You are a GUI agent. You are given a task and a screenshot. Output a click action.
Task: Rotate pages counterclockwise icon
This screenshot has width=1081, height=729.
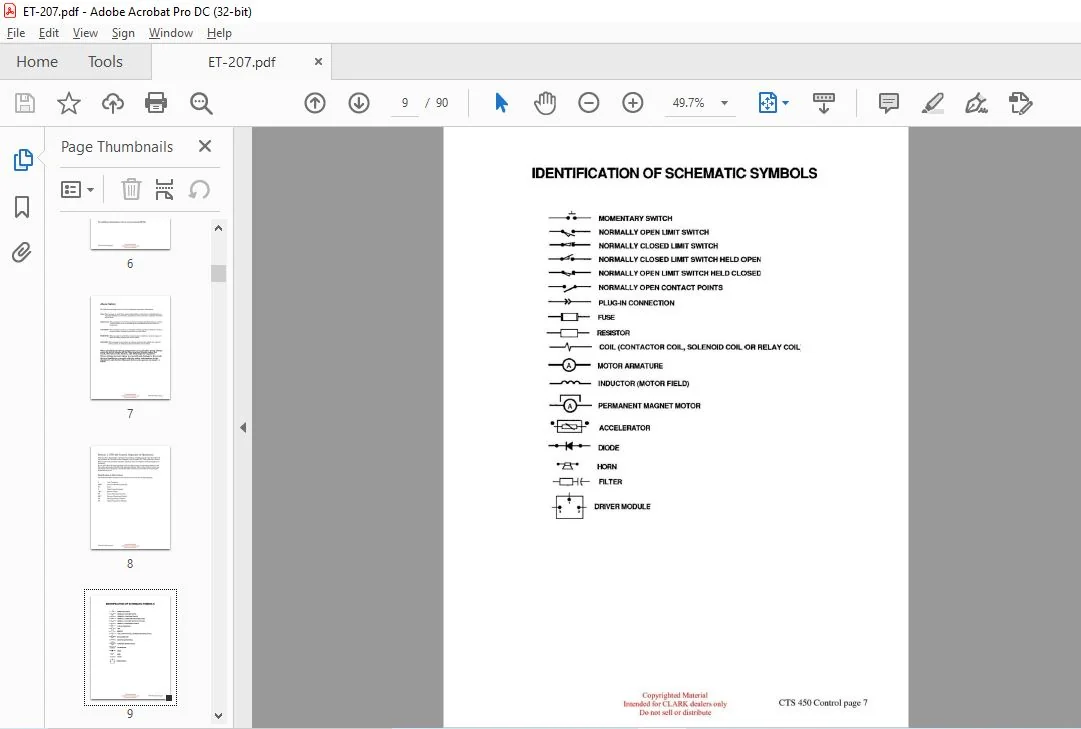click(x=199, y=189)
